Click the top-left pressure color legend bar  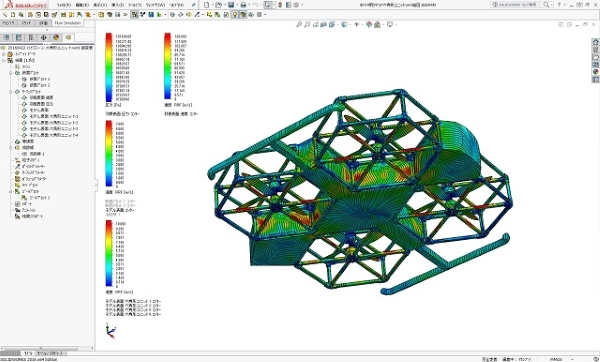coord(109,67)
